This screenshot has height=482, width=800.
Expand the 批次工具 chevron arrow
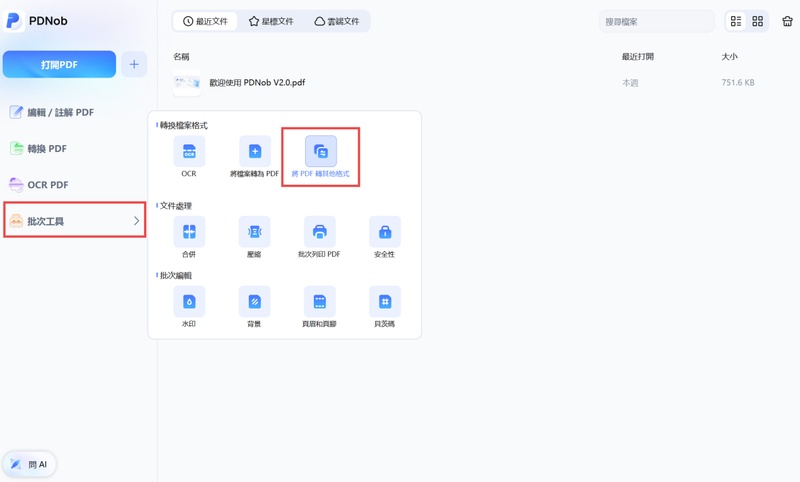click(x=136, y=221)
